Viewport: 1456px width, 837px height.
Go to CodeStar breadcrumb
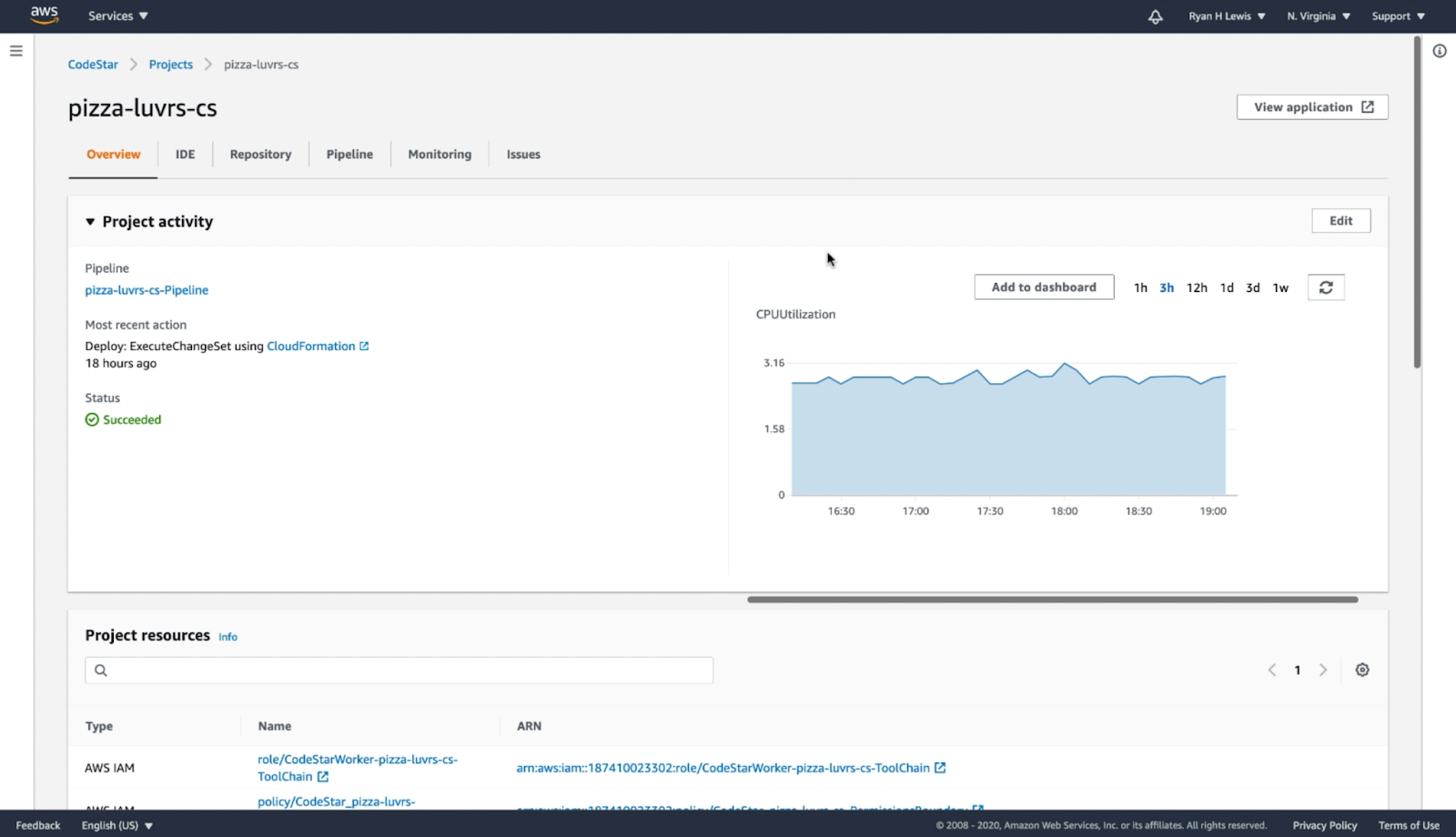pos(93,65)
